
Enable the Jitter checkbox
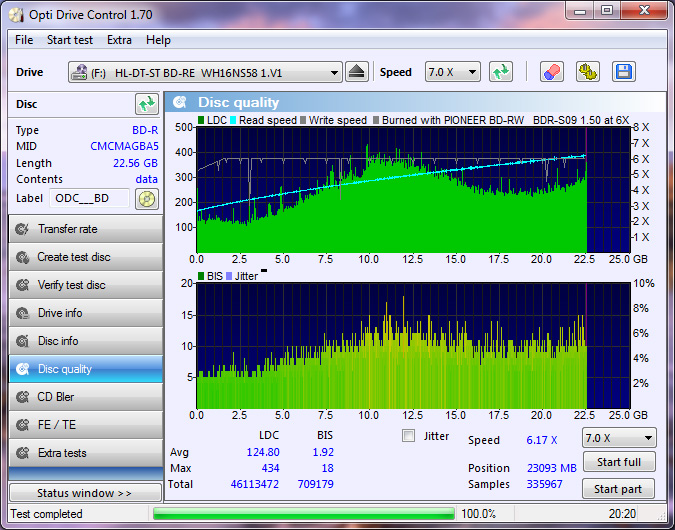click(408, 436)
